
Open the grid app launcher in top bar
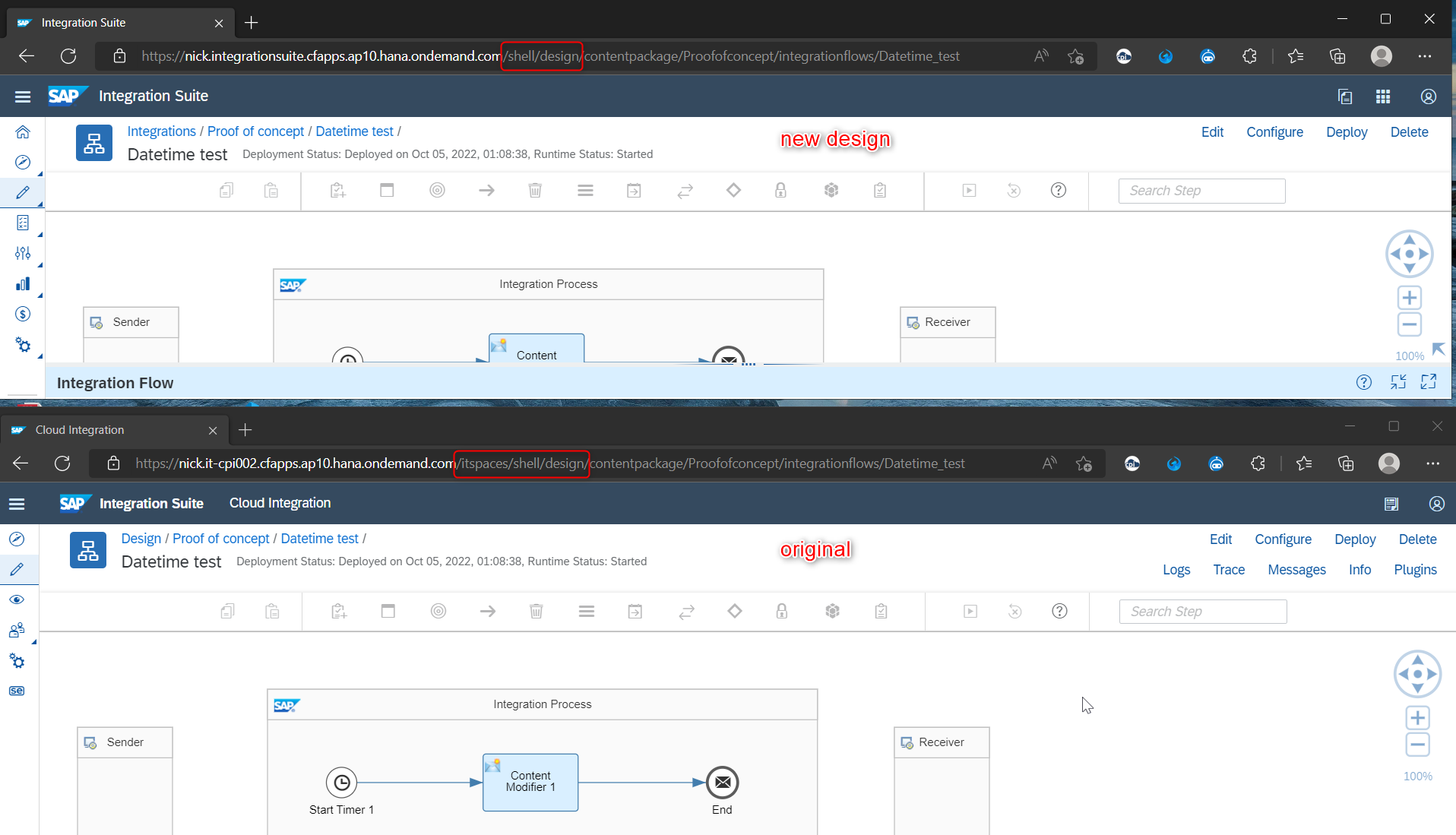pos(1383,96)
